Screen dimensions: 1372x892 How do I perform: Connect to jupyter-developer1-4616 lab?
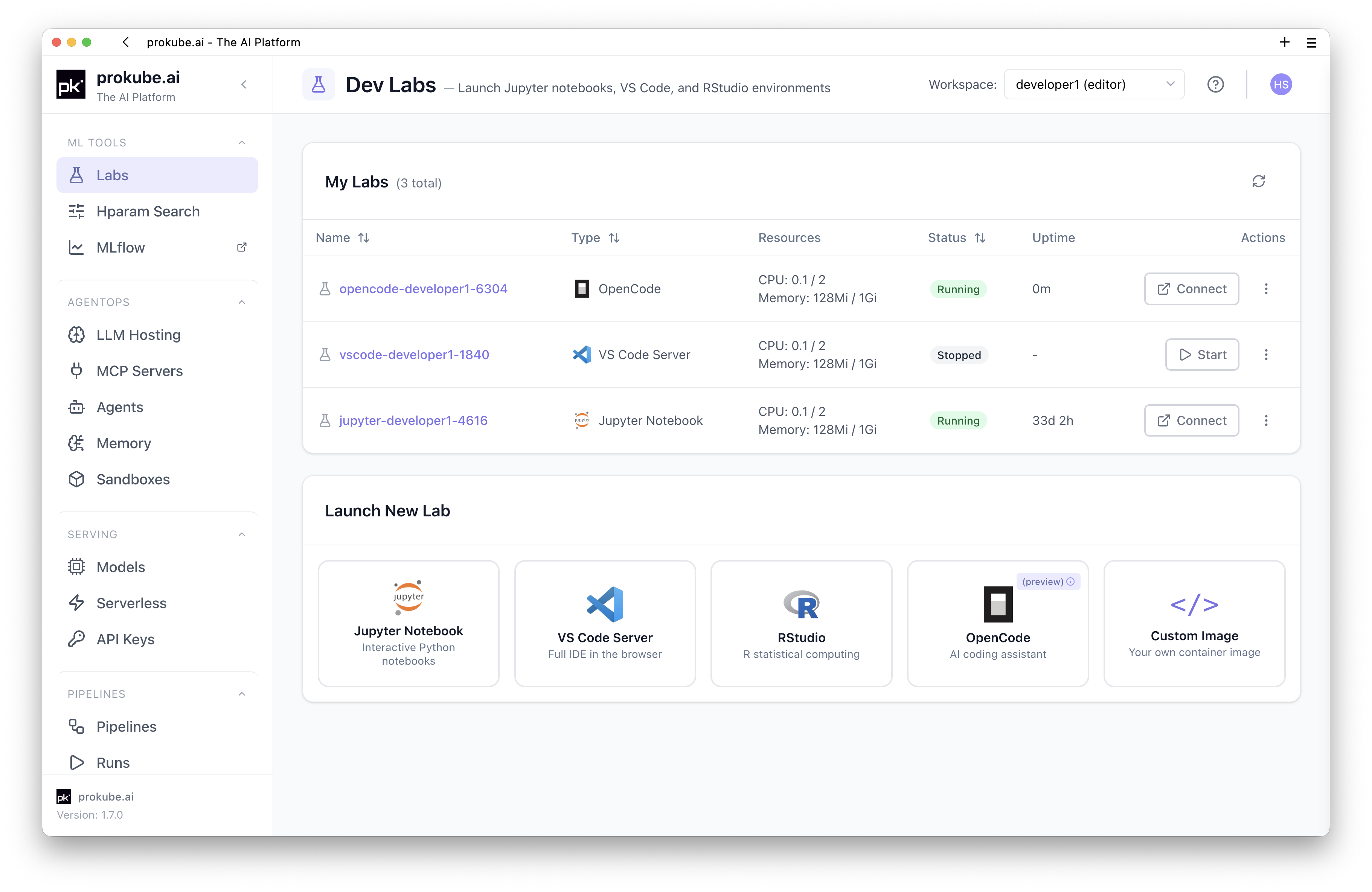pyautogui.click(x=1191, y=421)
